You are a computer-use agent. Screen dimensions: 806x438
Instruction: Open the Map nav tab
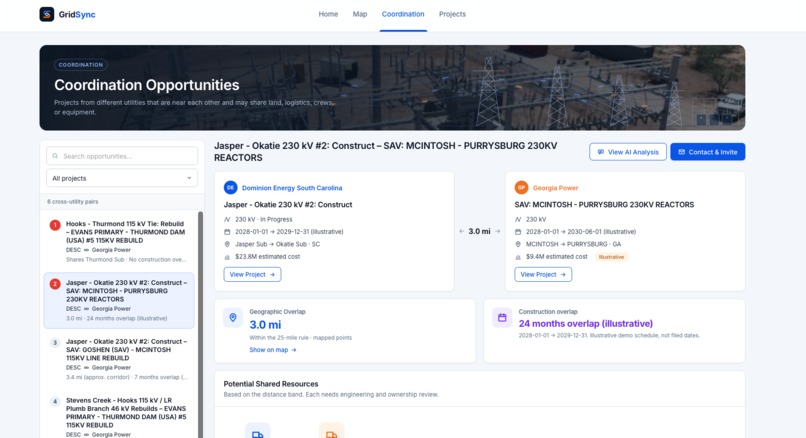[360, 14]
